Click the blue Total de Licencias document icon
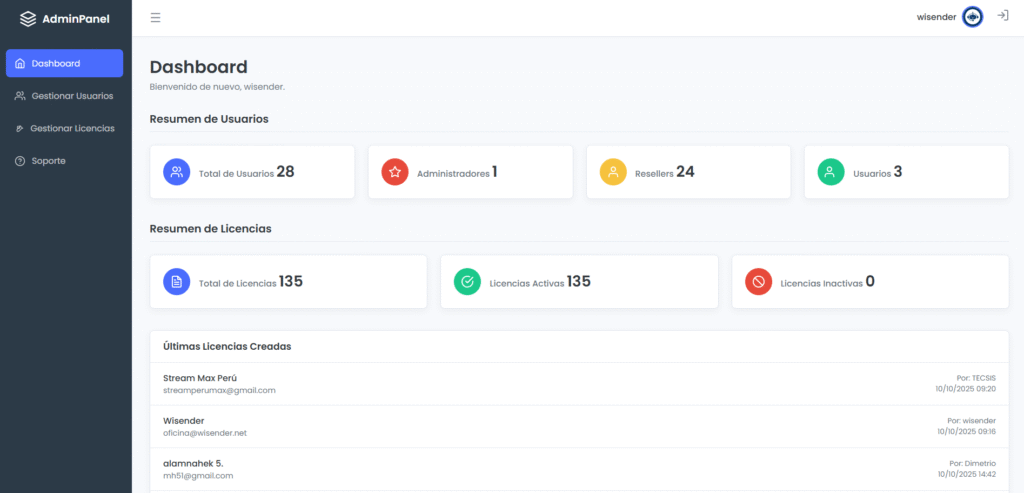The height and width of the screenshot is (493, 1024). 176,281
